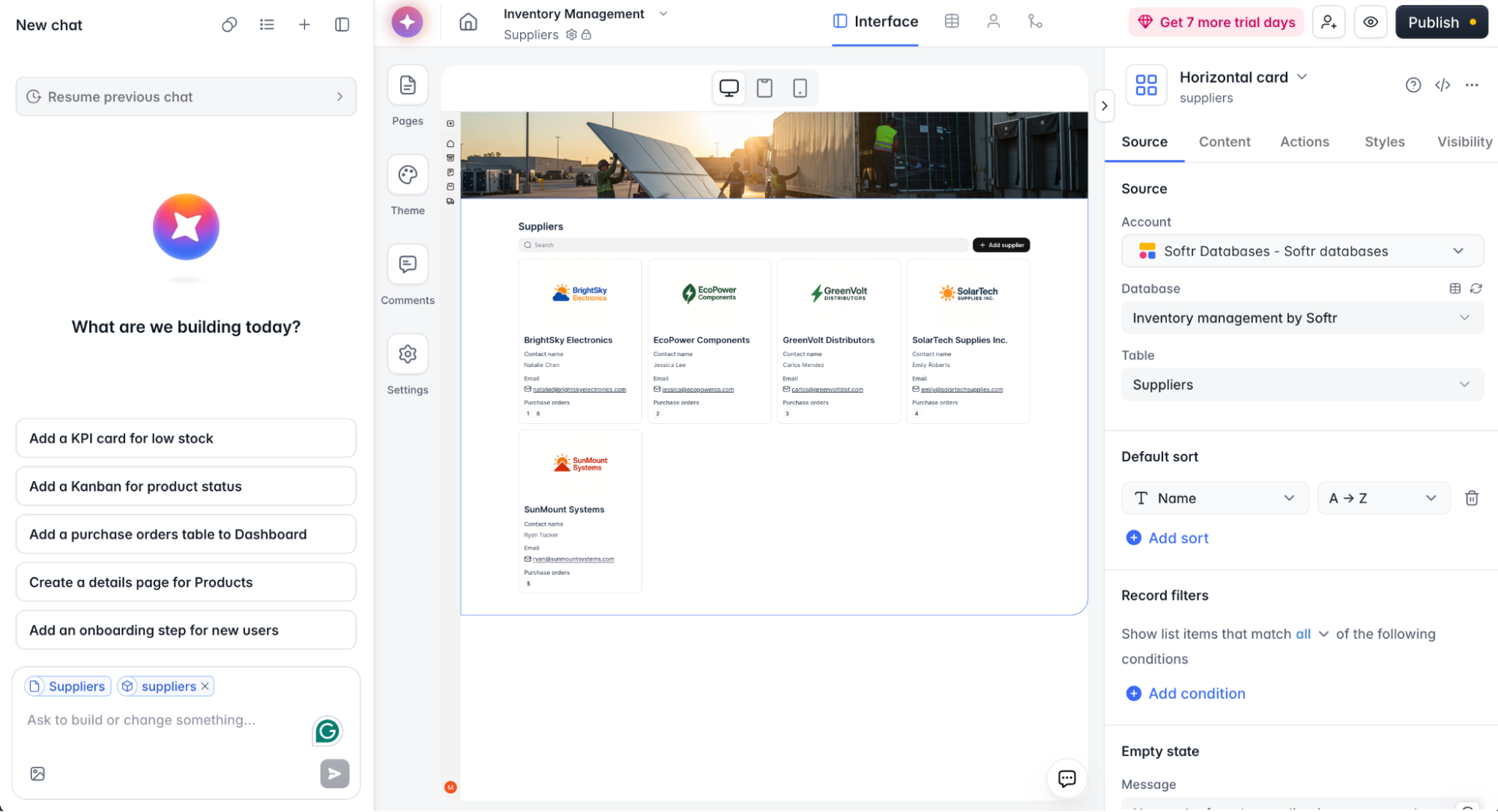This screenshot has width=1498, height=812.
Task: Open the chat history list icon
Action: click(x=267, y=25)
